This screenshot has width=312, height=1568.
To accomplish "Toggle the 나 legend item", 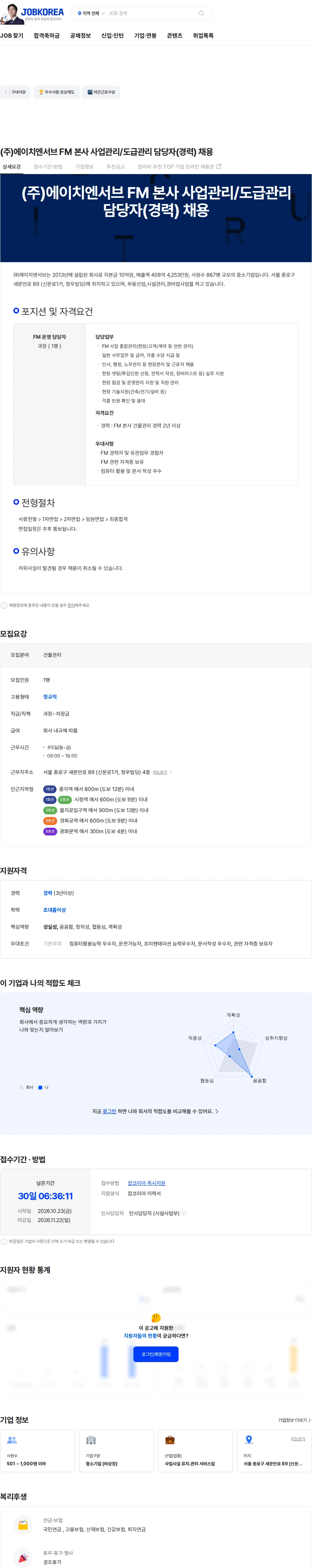I will pyautogui.click(x=43, y=1087).
